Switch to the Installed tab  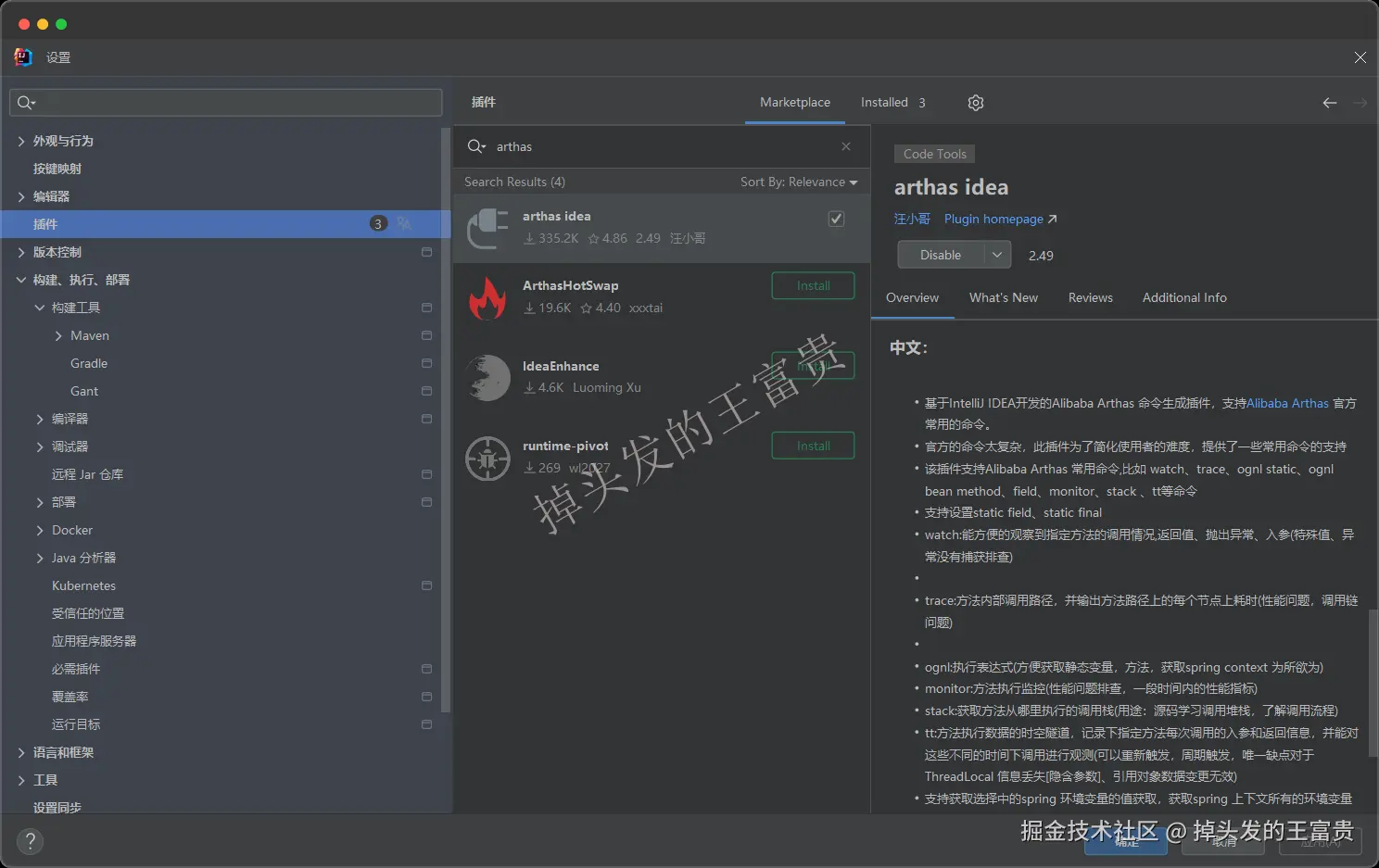point(892,102)
